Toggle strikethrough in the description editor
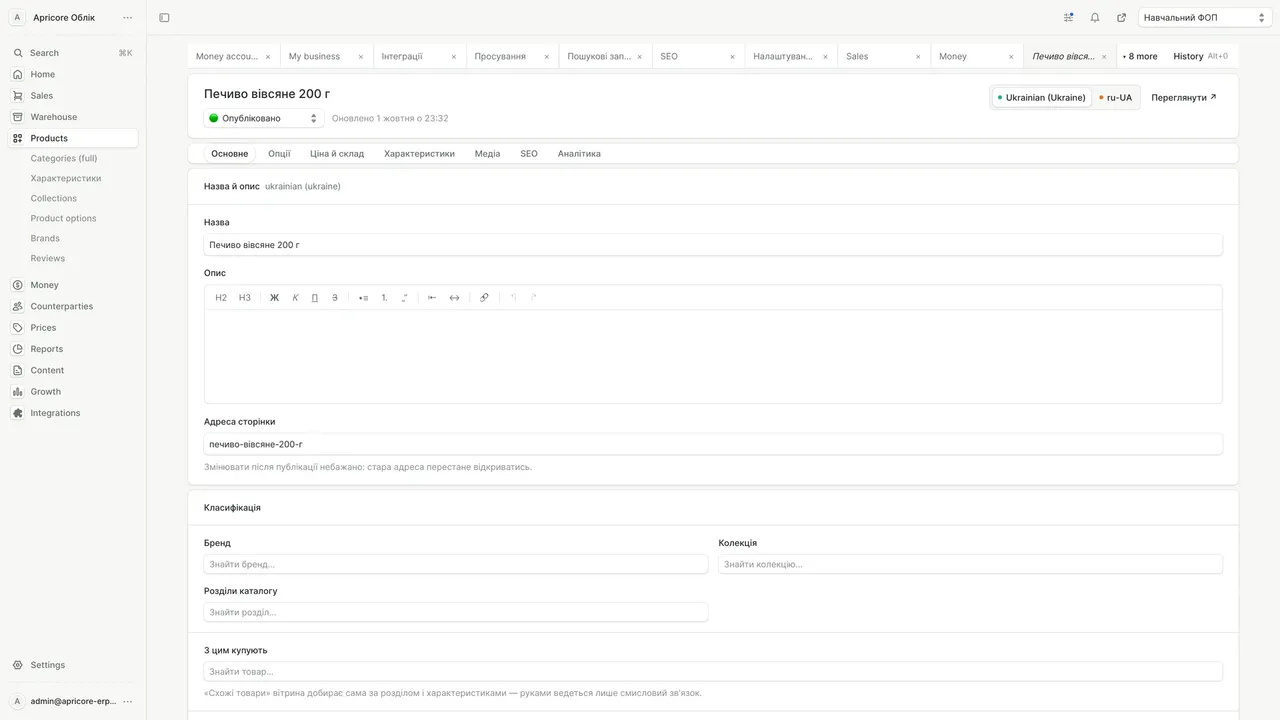Image resolution: width=1280 pixels, height=720 pixels. [x=335, y=297]
